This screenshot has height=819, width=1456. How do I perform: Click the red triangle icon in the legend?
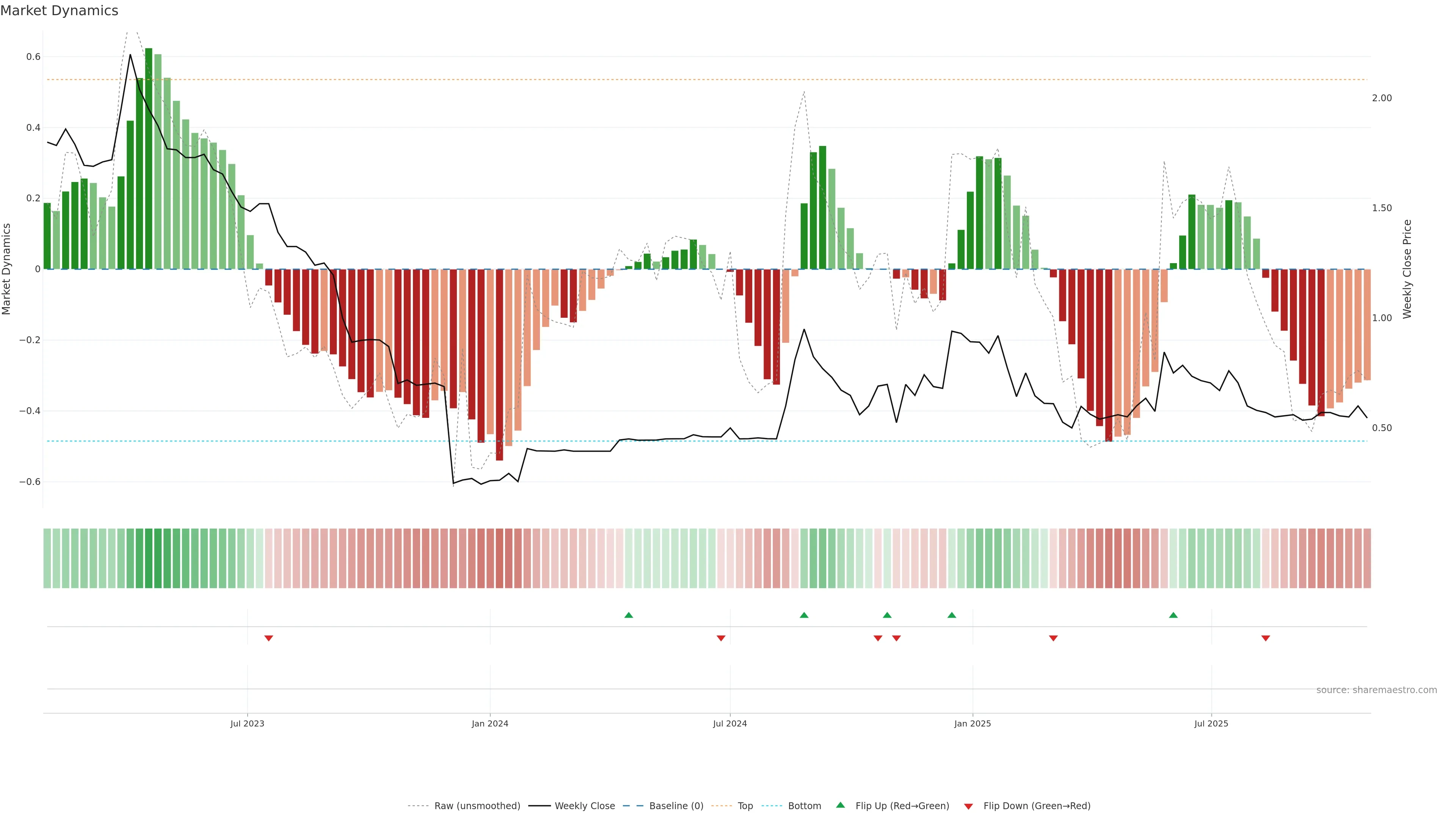coord(968,806)
